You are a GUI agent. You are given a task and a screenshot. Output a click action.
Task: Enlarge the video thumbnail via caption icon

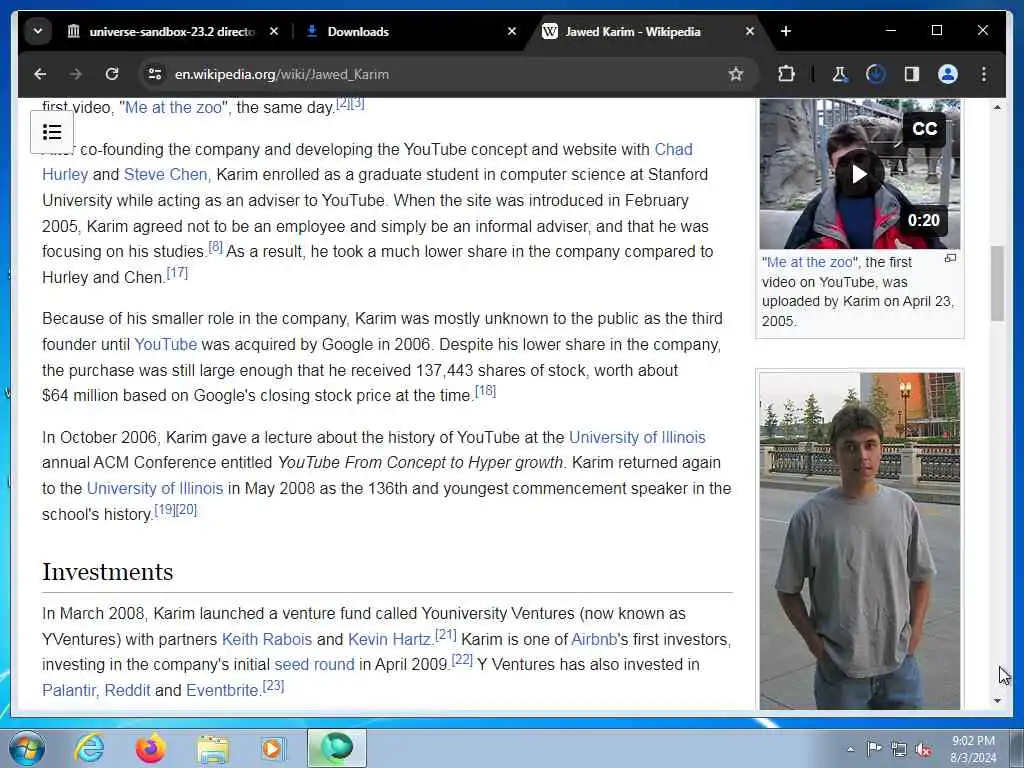tap(950, 259)
